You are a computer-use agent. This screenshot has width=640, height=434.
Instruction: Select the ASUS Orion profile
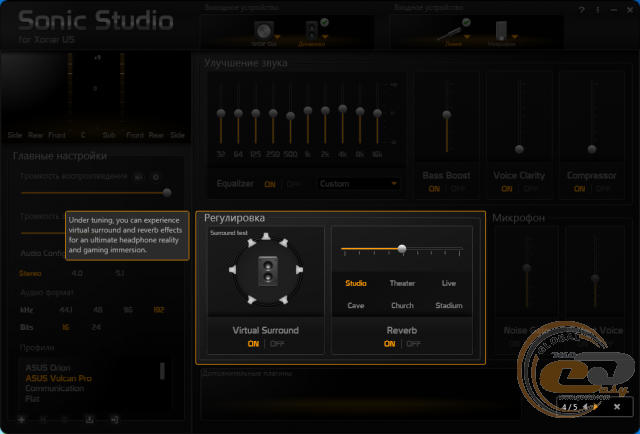tap(48, 367)
